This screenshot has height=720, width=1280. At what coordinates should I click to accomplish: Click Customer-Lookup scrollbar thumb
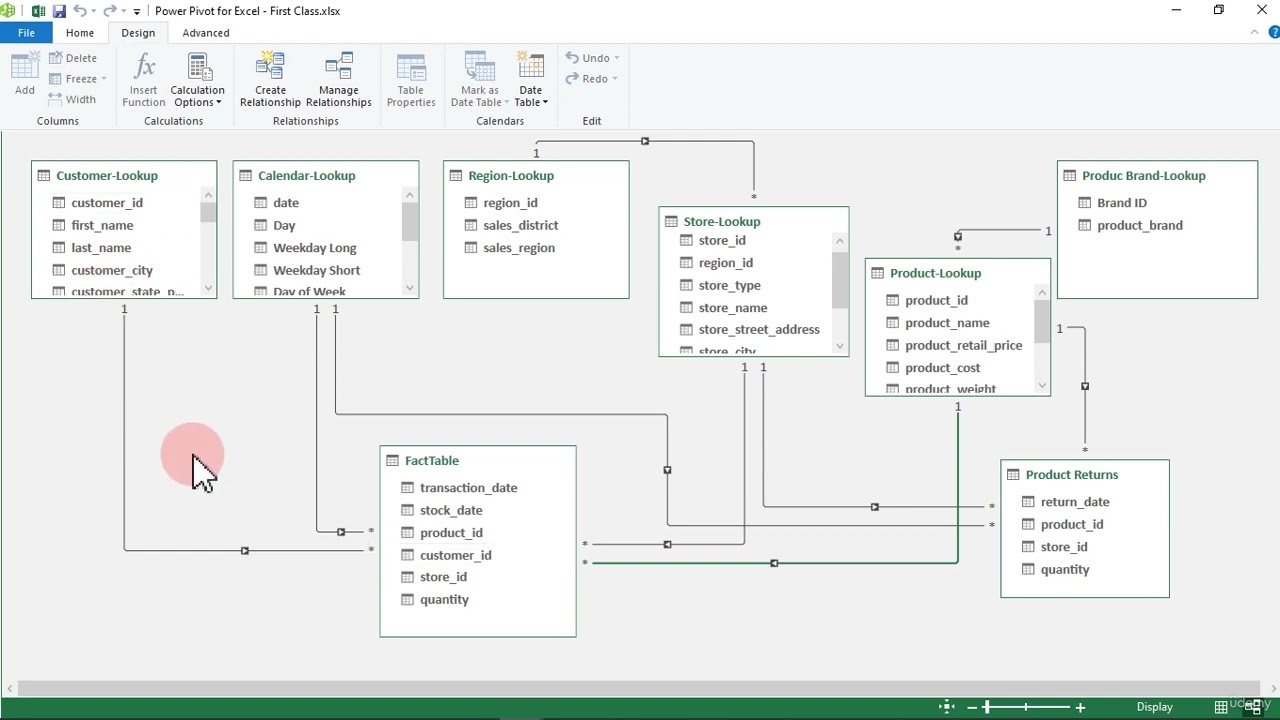point(208,212)
